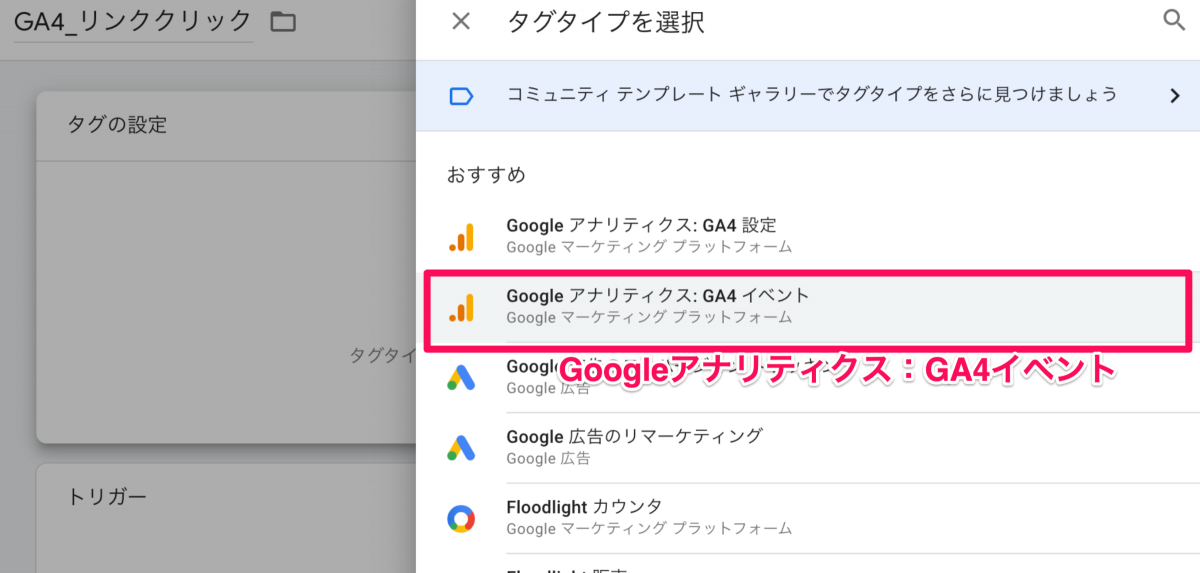Click the search magnifier icon
The height and width of the screenshot is (573, 1200).
point(1174,21)
